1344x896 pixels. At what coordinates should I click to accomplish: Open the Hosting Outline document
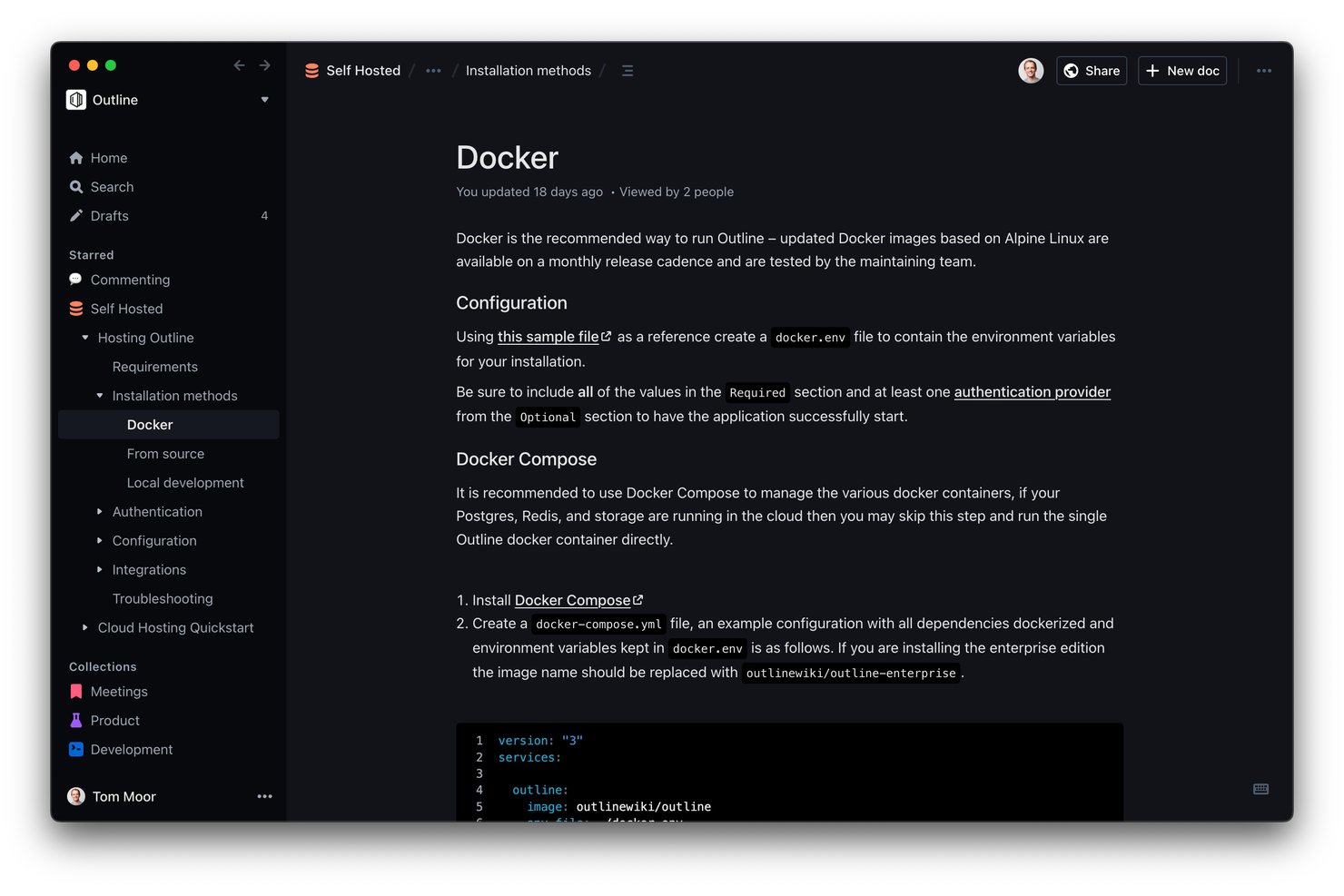(146, 338)
